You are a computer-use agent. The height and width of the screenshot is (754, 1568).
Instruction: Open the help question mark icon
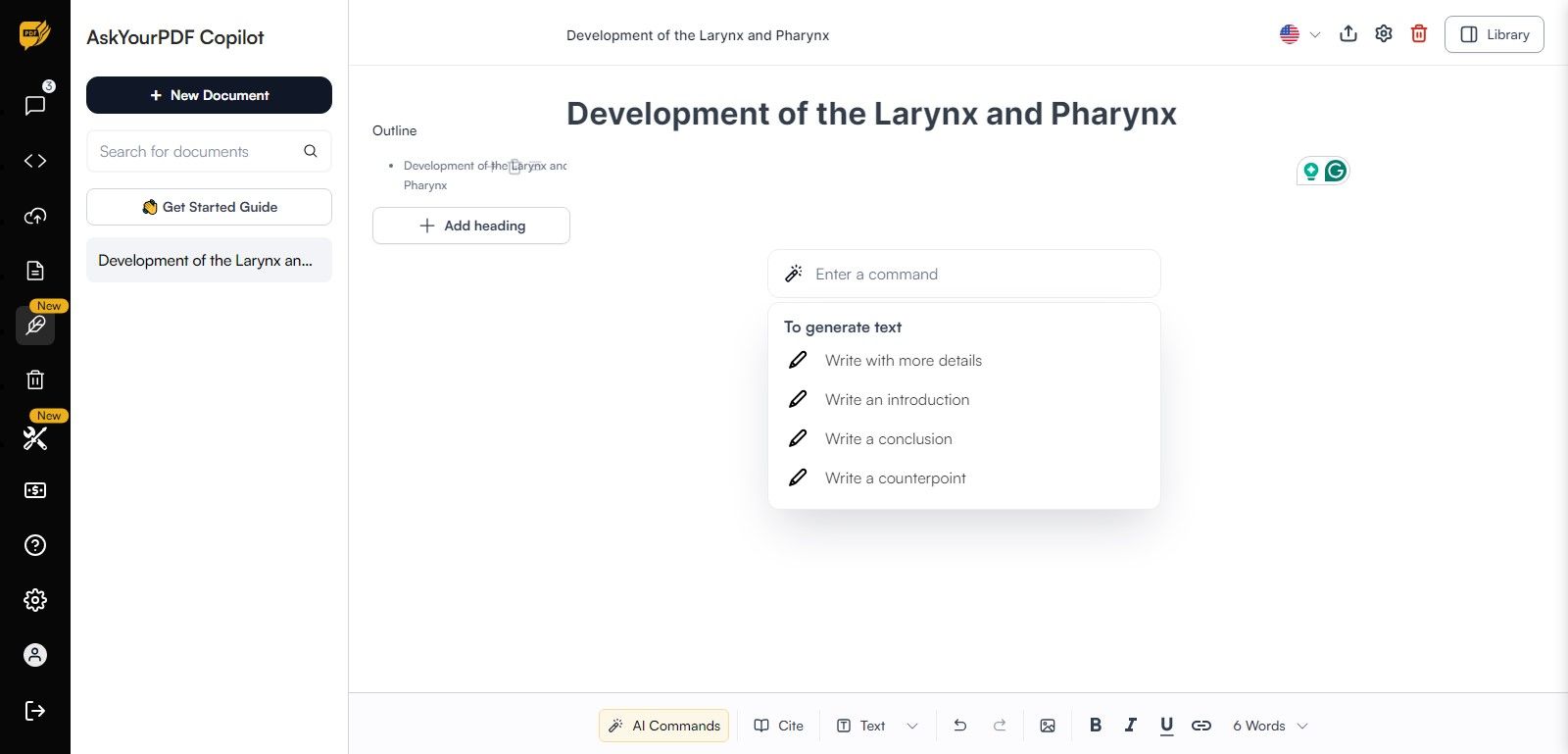point(35,545)
